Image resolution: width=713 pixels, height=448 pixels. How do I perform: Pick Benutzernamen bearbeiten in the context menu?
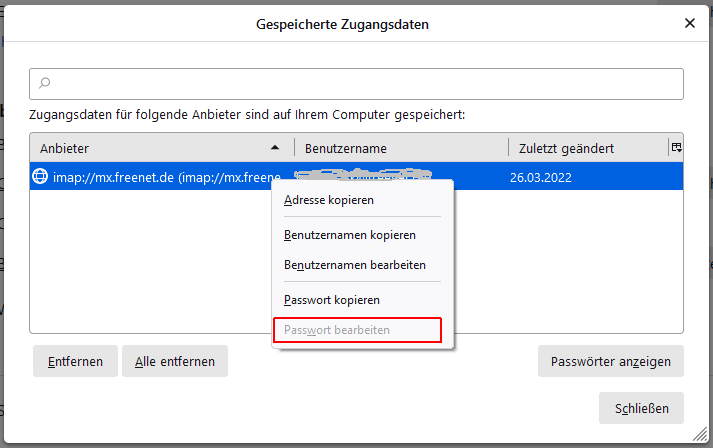355,265
